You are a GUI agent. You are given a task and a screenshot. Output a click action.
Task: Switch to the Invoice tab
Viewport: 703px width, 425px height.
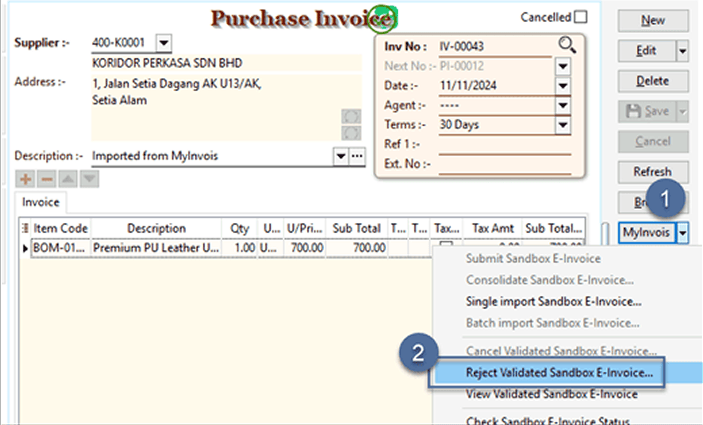(x=40, y=202)
